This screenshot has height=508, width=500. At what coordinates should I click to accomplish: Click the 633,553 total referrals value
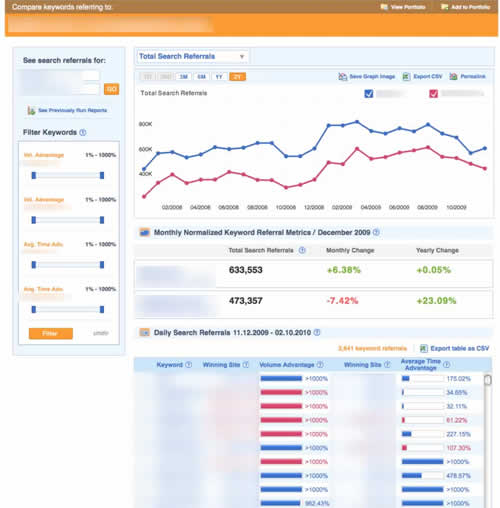click(246, 270)
